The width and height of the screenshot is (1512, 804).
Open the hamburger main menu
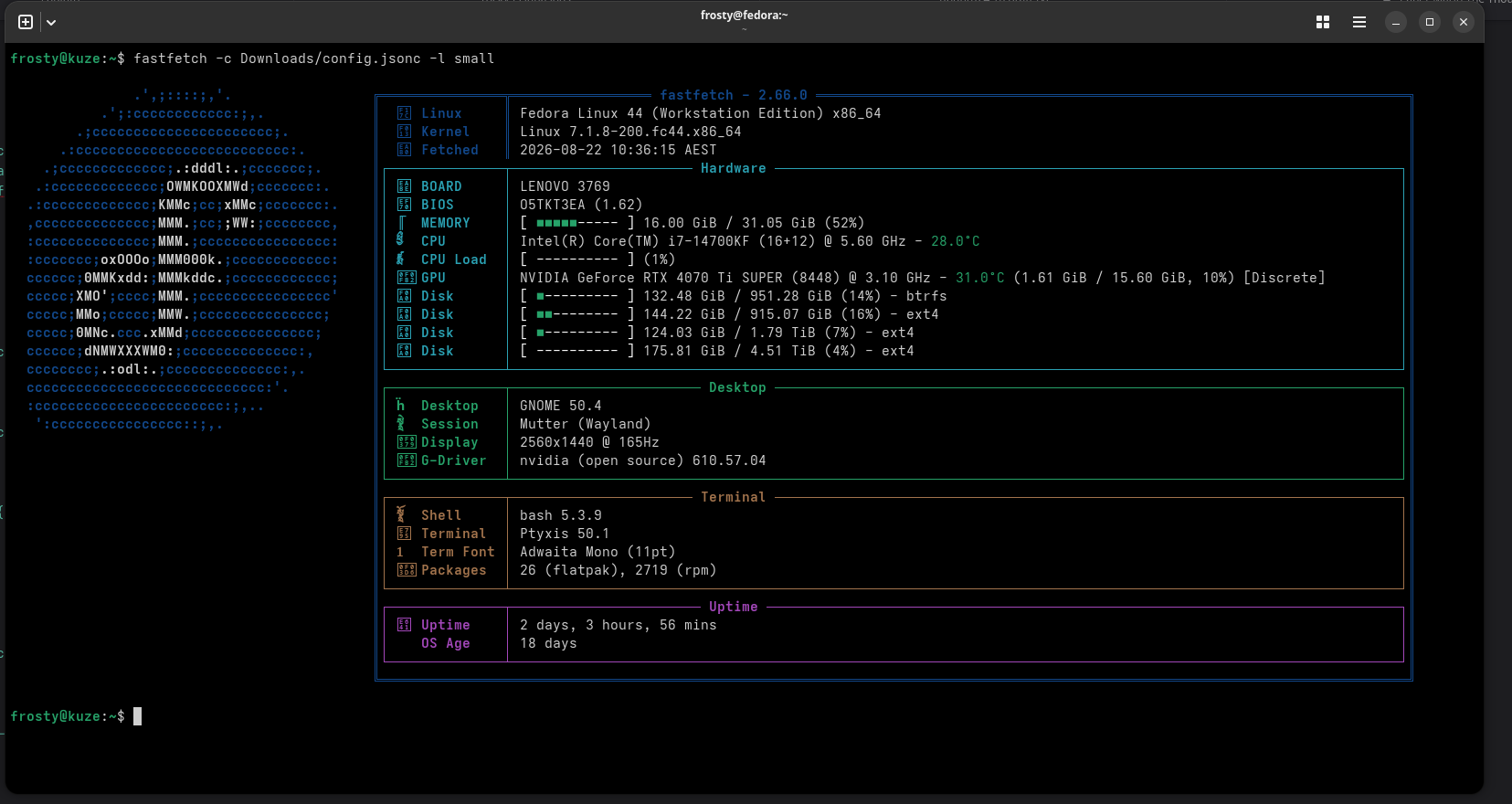[1359, 22]
